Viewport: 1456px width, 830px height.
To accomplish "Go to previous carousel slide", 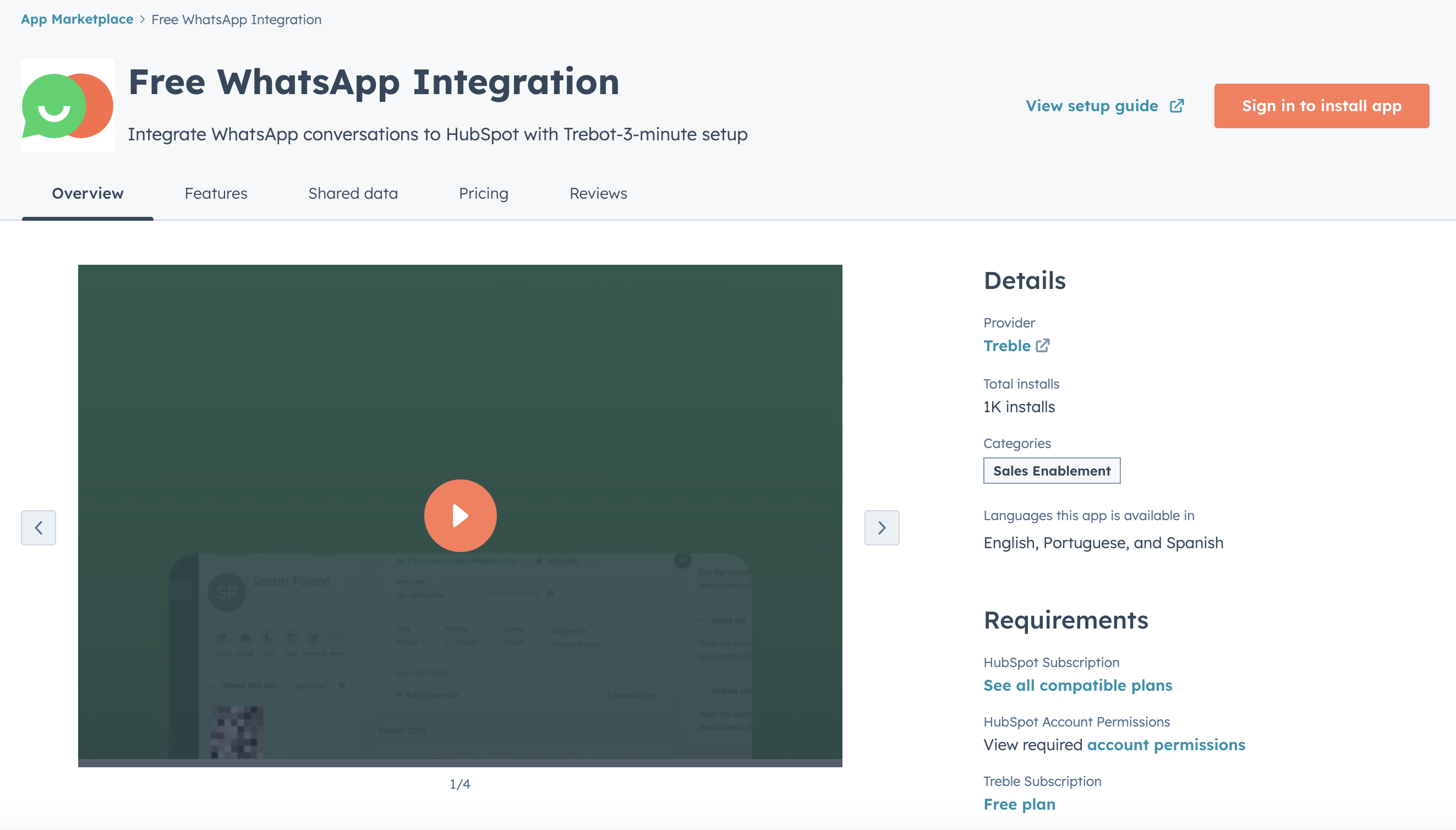I will tap(38, 527).
